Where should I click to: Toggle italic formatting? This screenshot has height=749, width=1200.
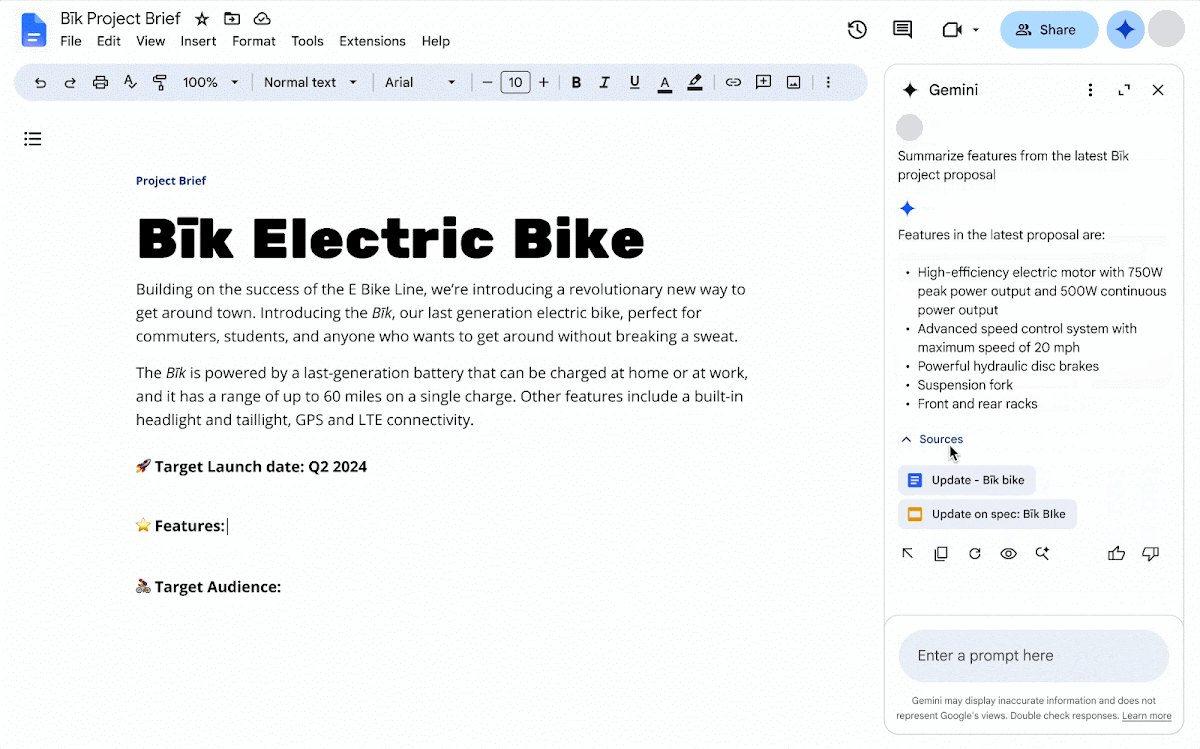point(605,83)
